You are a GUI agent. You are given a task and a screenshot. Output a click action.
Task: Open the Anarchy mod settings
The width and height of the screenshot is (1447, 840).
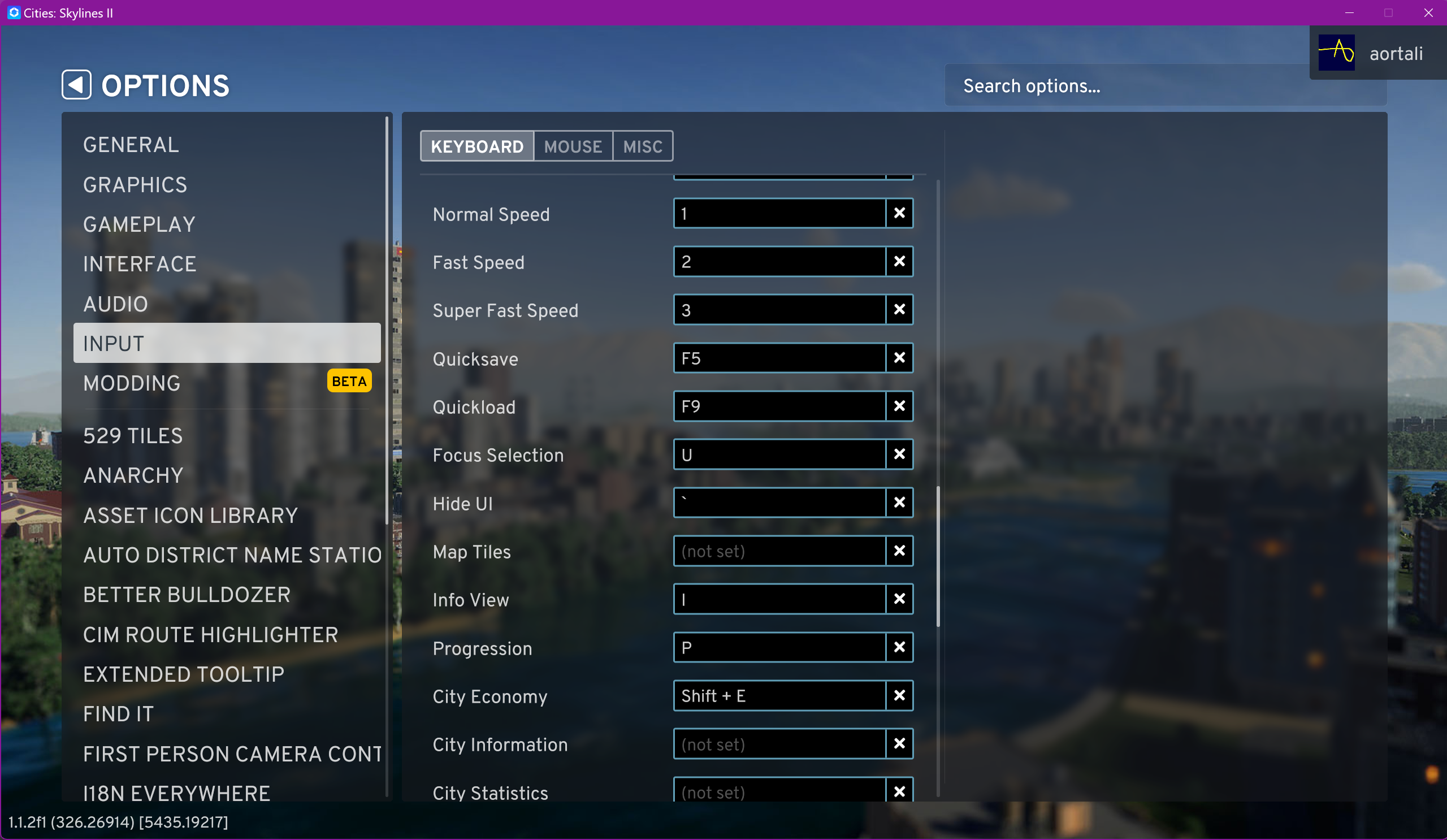227,475
